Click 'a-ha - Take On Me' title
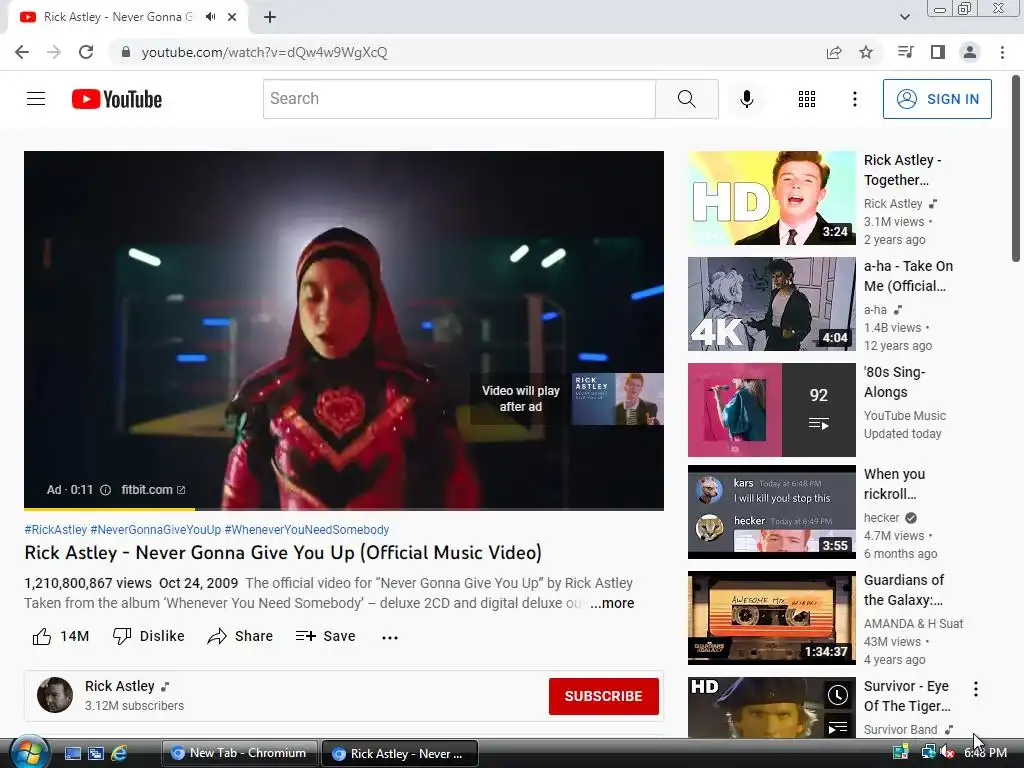The width and height of the screenshot is (1024, 768). click(x=908, y=276)
